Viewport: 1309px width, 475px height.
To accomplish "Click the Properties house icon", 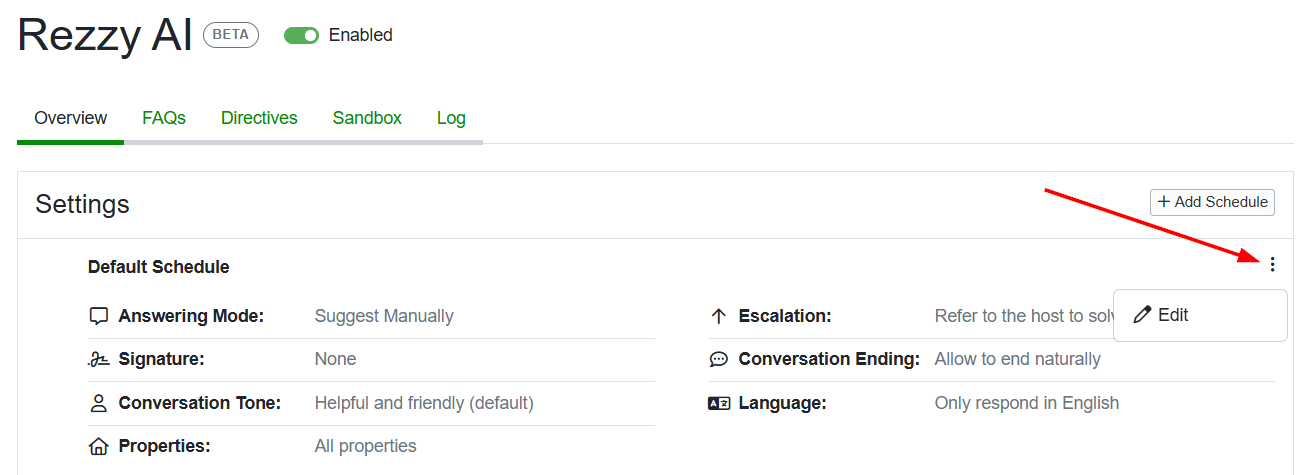I will (x=98, y=446).
